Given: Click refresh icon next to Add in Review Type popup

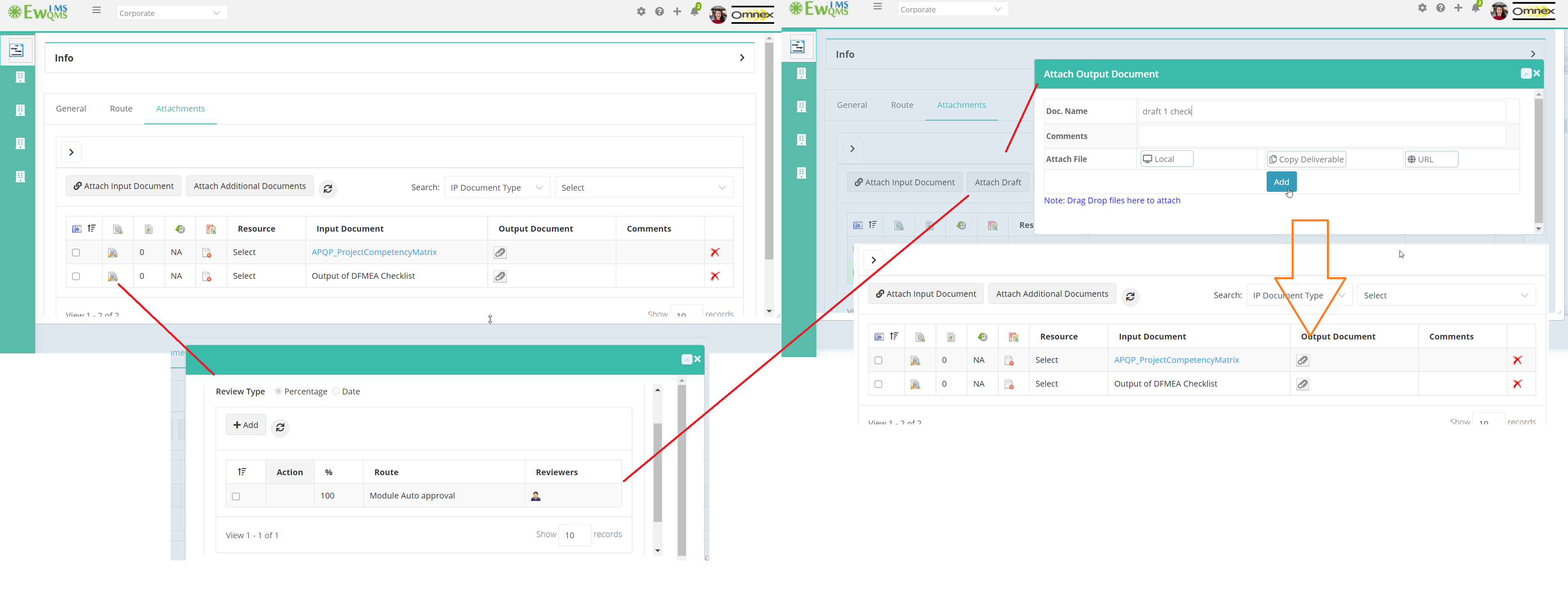Looking at the screenshot, I should [x=280, y=427].
